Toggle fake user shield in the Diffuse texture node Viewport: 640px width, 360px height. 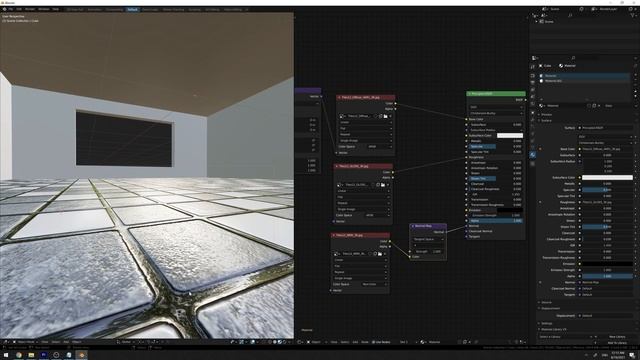click(x=376, y=116)
